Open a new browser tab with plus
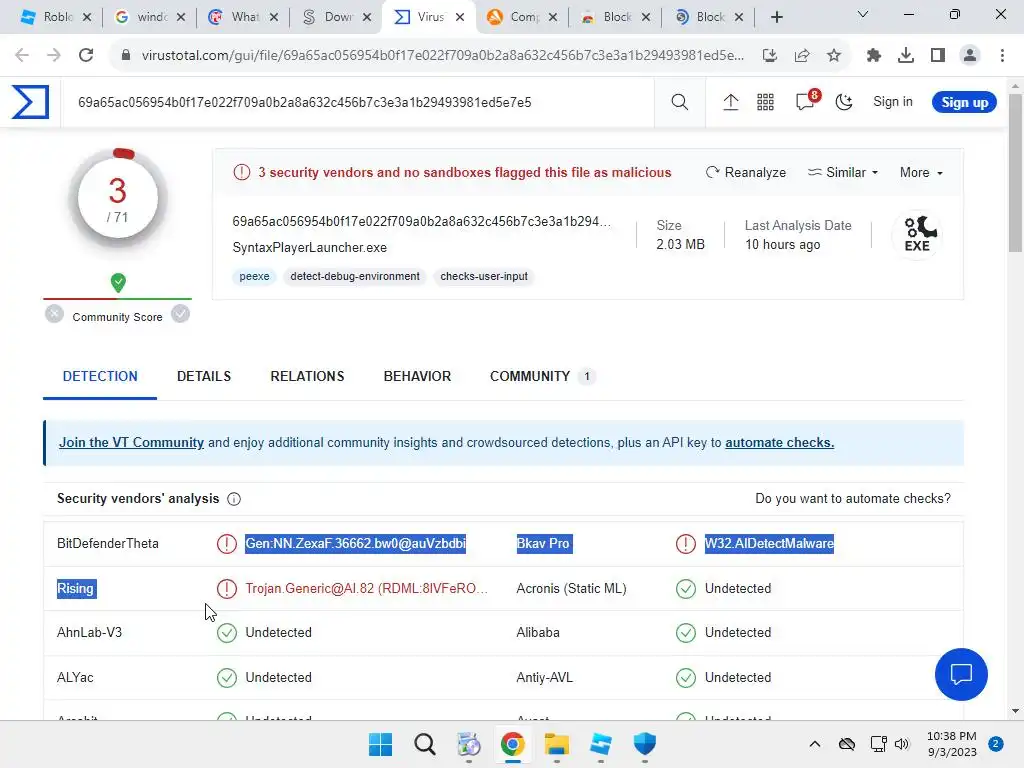This screenshot has height=768, width=1024. point(776,17)
